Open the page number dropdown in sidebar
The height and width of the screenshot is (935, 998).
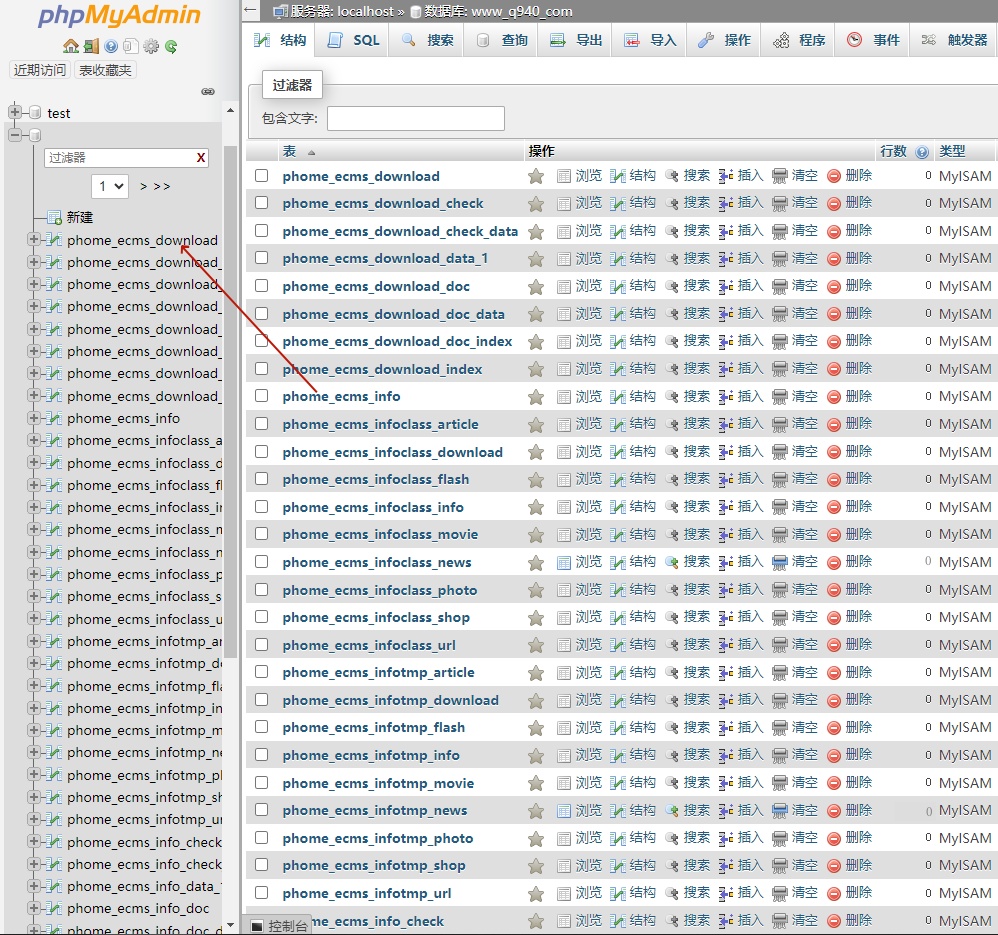110,186
